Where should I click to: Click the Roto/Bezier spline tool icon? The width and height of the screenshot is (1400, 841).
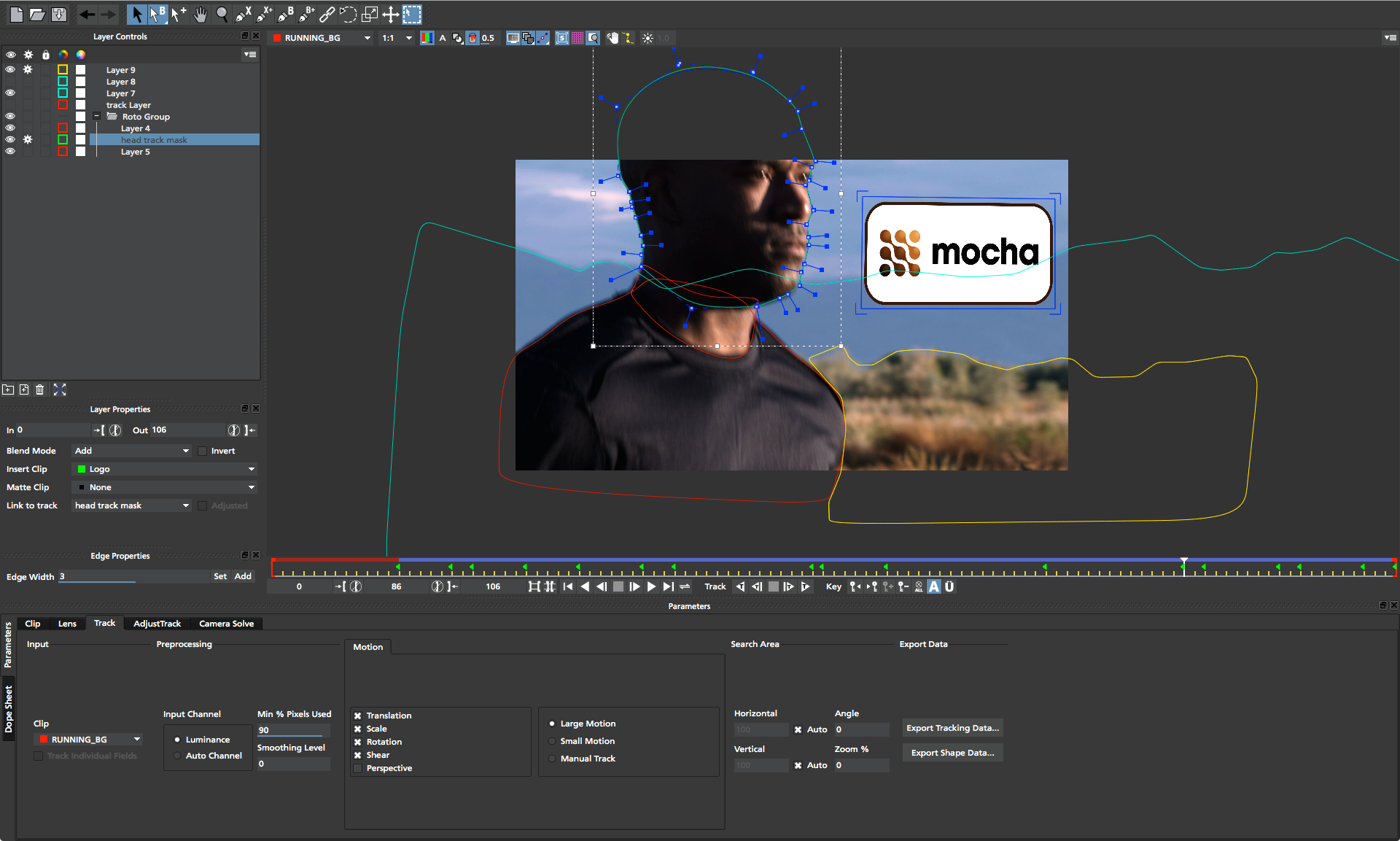pyautogui.click(x=283, y=13)
